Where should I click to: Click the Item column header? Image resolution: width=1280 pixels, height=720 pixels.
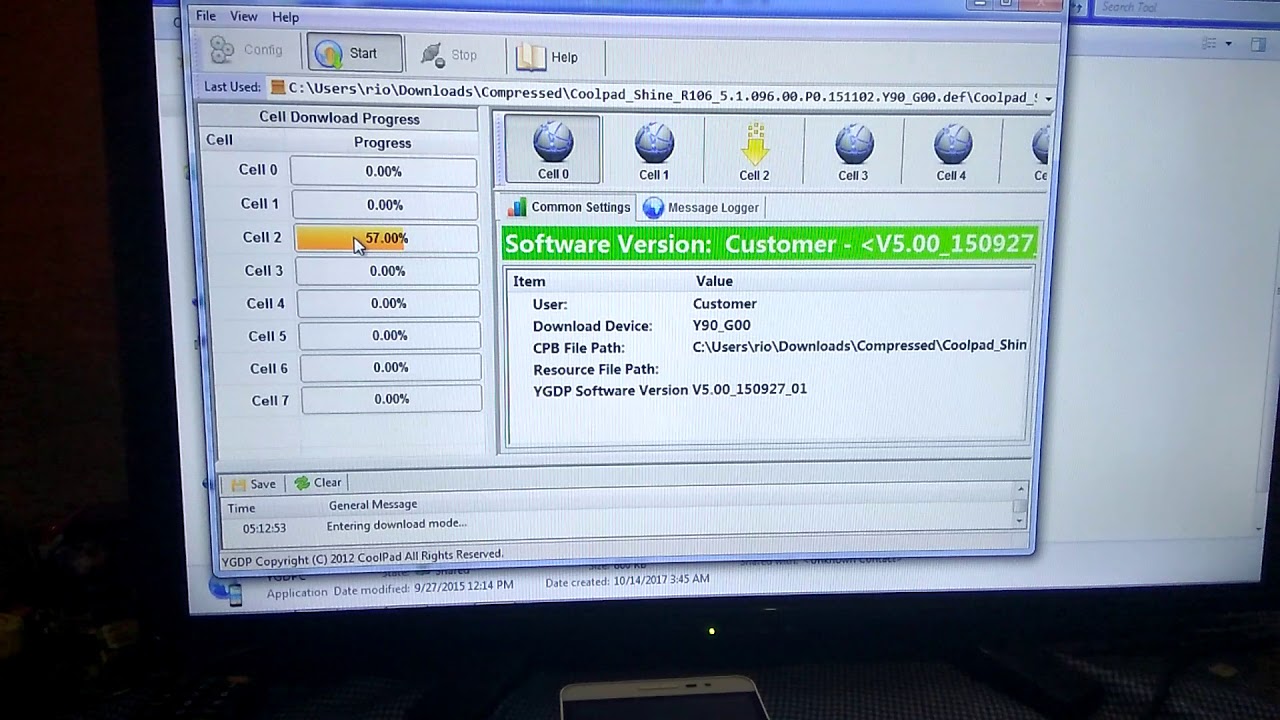point(529,282)
